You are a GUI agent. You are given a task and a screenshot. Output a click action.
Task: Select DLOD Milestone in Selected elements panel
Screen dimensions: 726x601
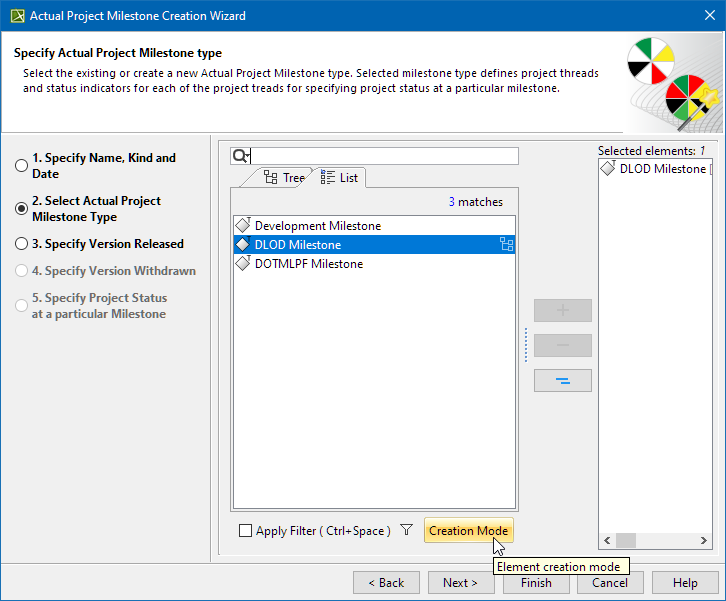pos(655,169)
